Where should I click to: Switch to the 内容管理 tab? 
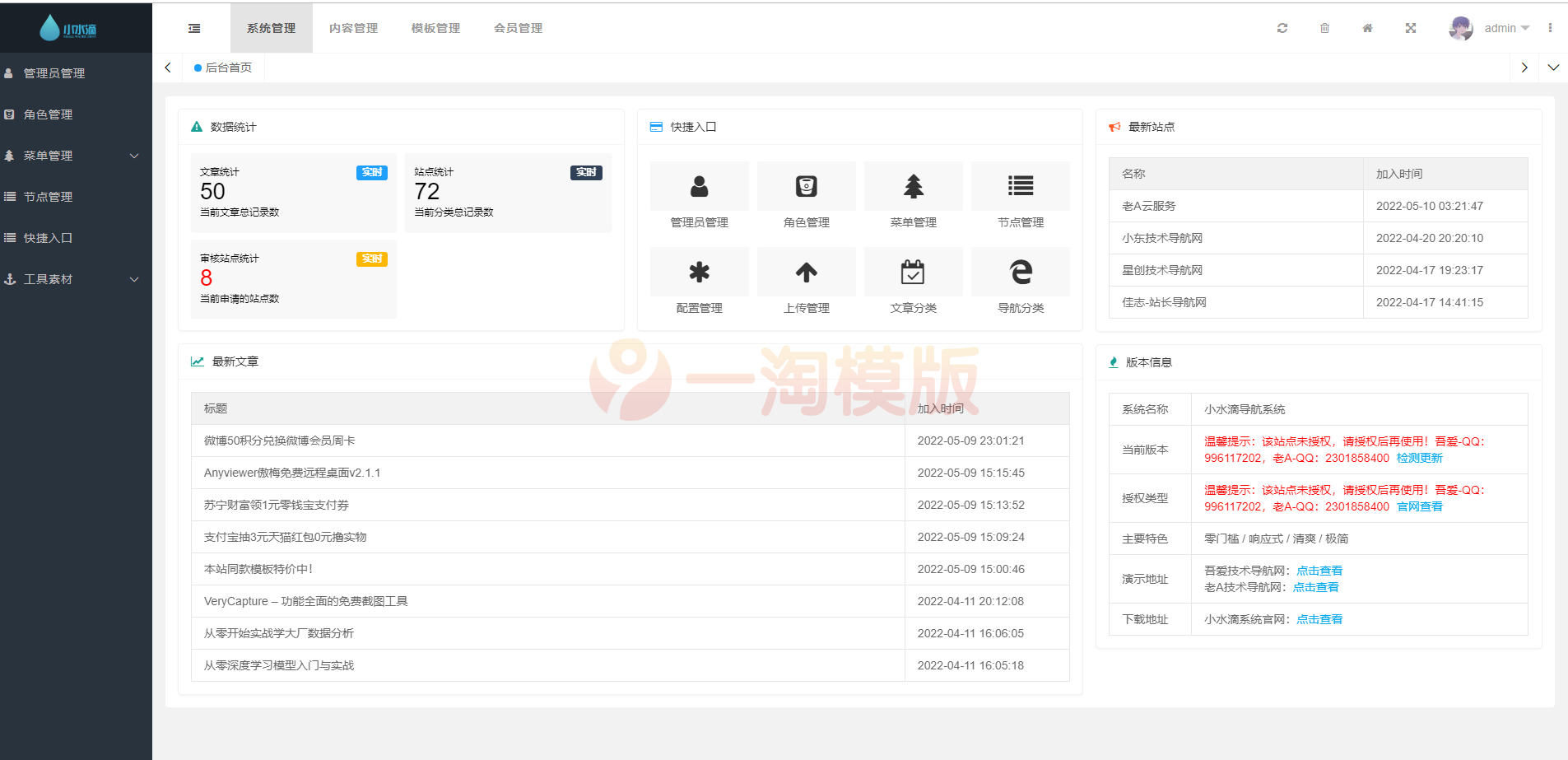click(x=353, y=27)
